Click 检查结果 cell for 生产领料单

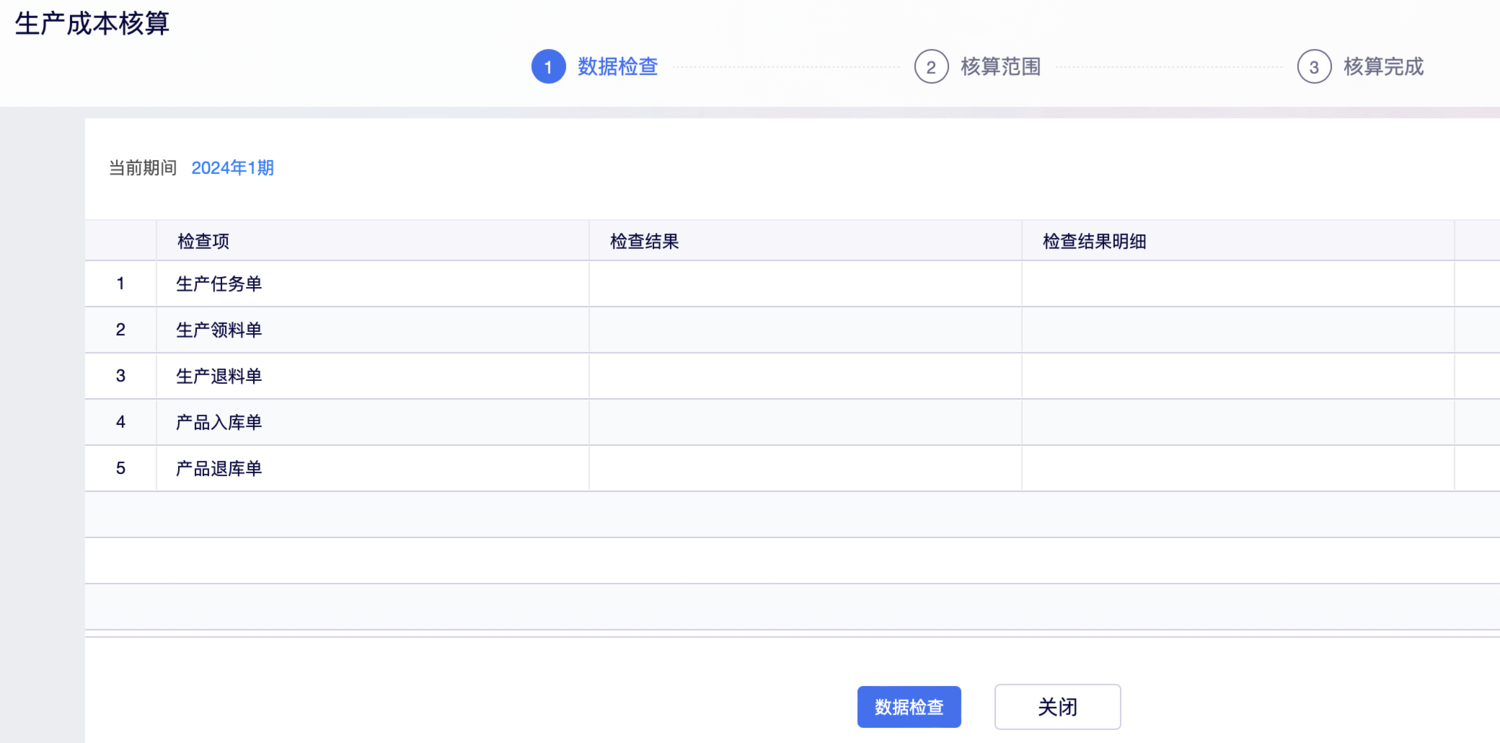805,330
